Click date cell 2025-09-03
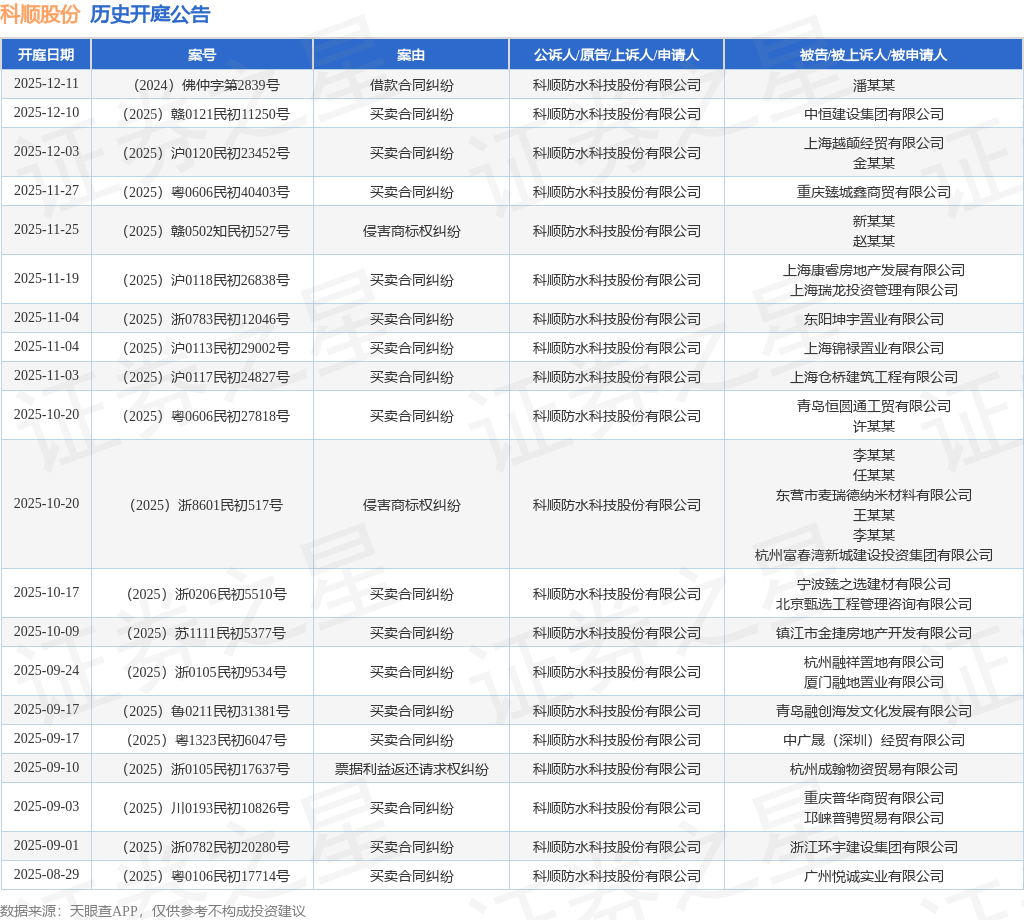 pyautogui.click(x=46, y=807)
